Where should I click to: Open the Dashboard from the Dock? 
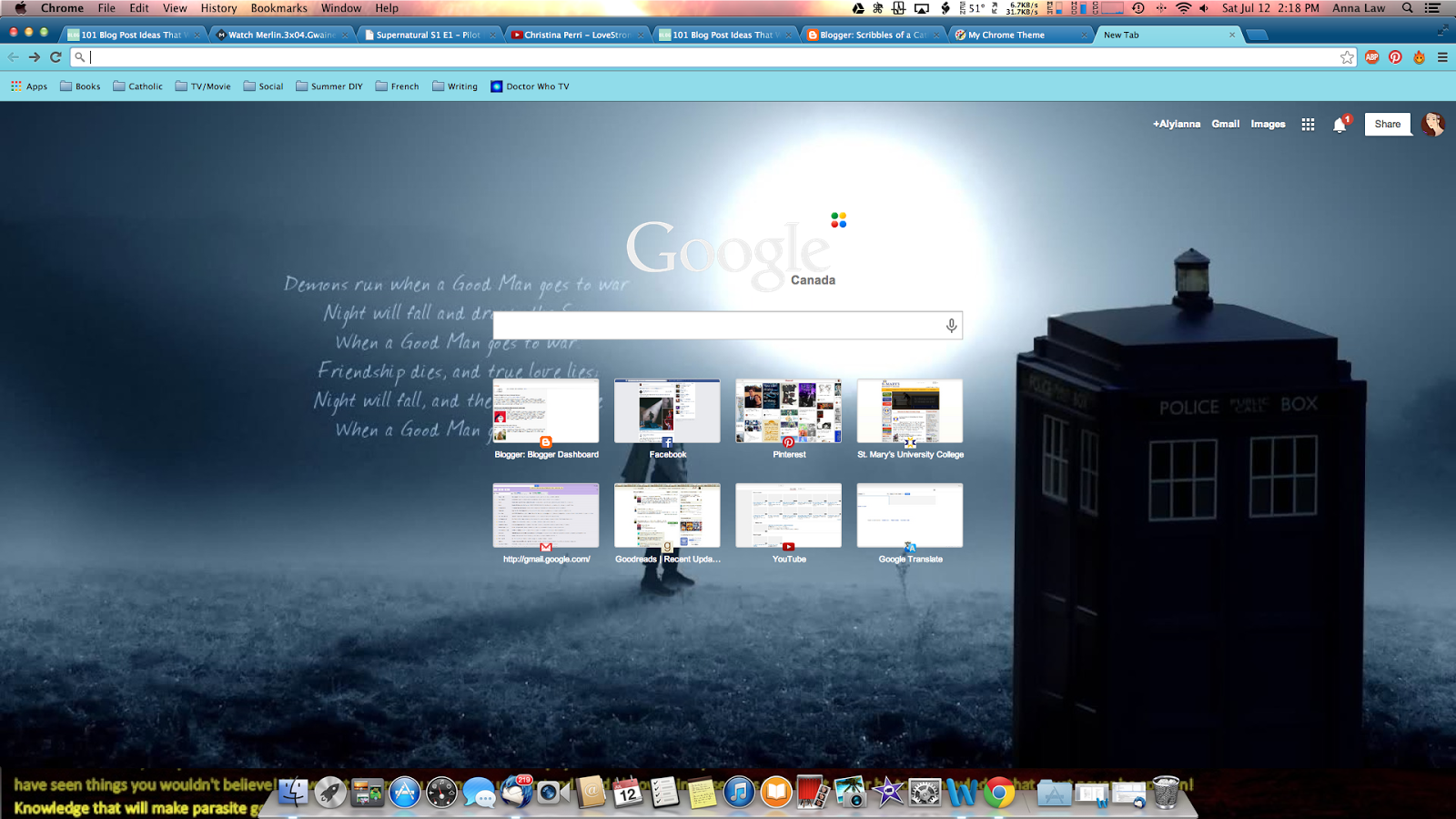tap(441, 793)
